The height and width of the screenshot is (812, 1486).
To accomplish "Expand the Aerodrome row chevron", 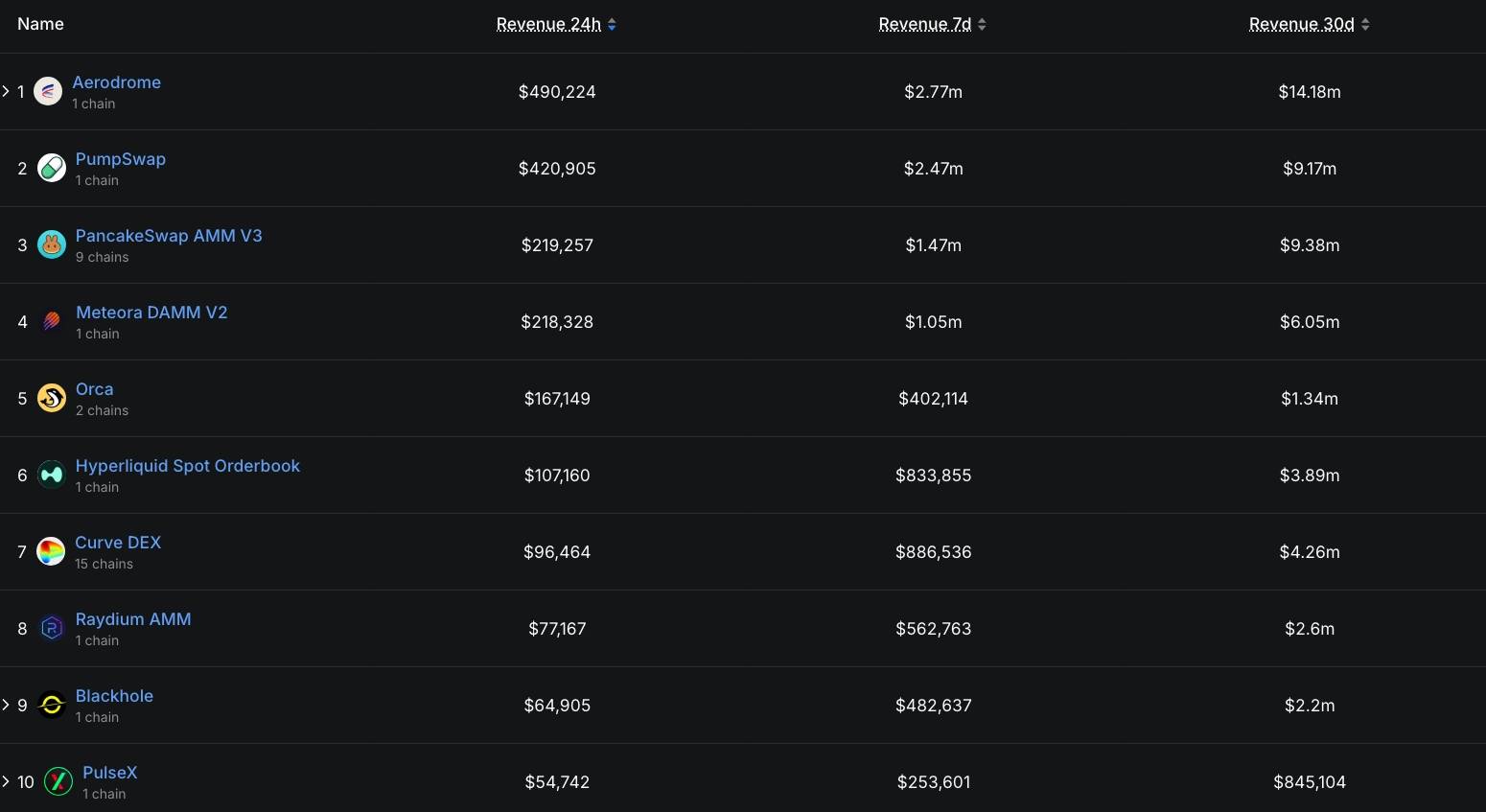I will tap(6, 91).
